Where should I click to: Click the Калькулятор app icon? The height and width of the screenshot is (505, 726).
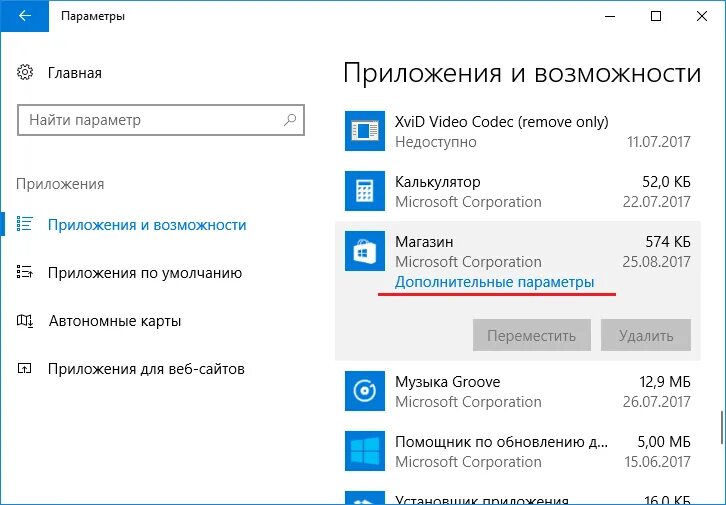click(365, 191)
